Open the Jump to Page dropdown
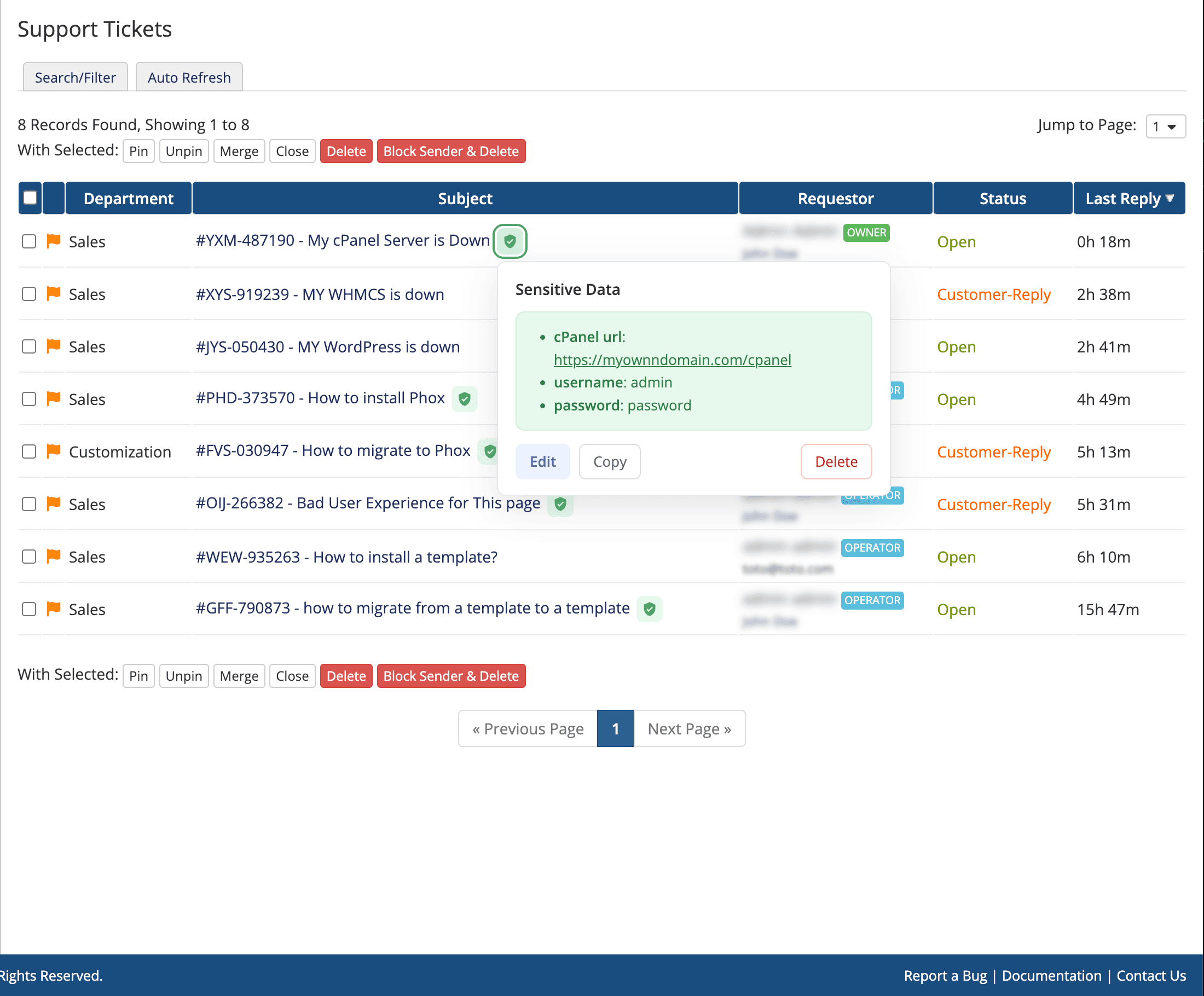This screenshot has height=996, width=1204. point(1165,126)
